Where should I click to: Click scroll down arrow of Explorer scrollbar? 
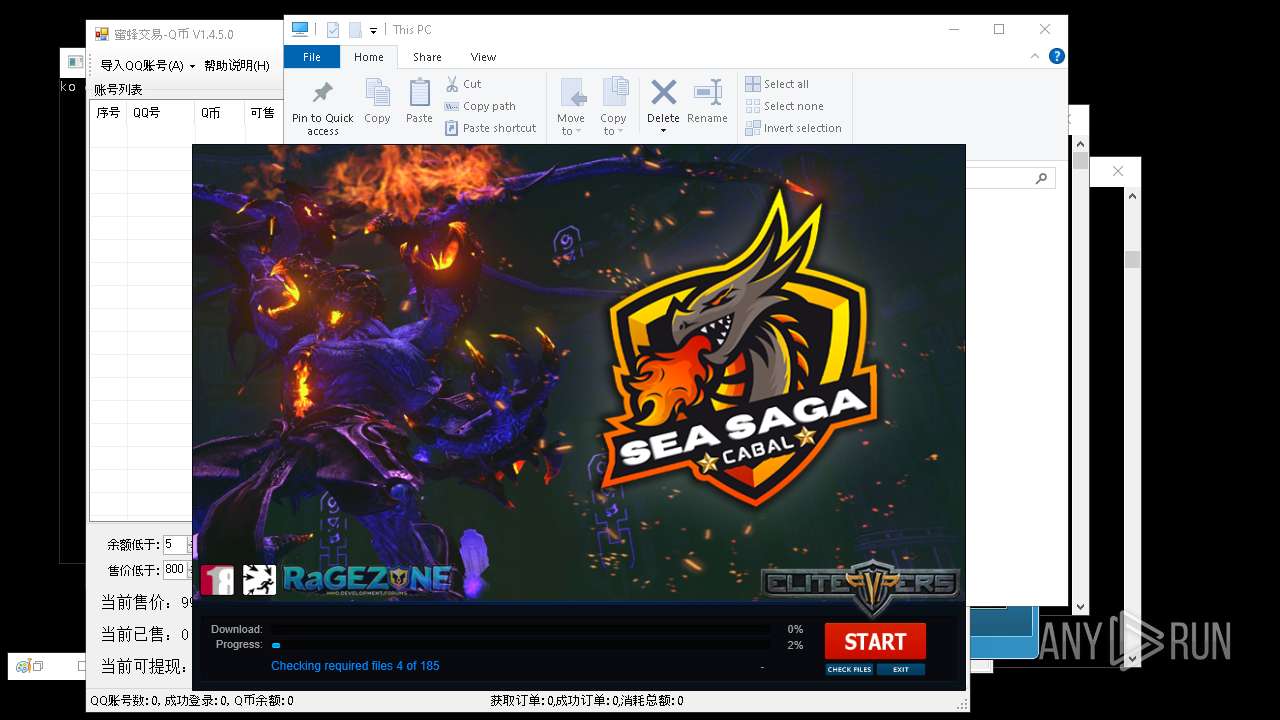coord(1080,606)
